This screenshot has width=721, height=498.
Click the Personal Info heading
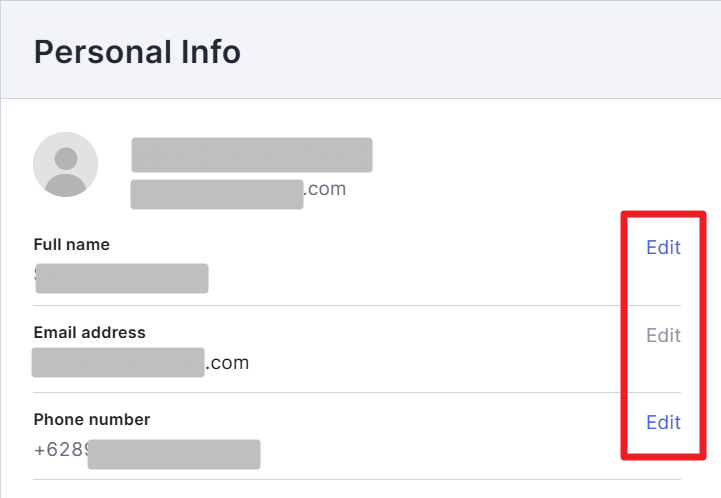pyautogui.click(x=137, y=51)
